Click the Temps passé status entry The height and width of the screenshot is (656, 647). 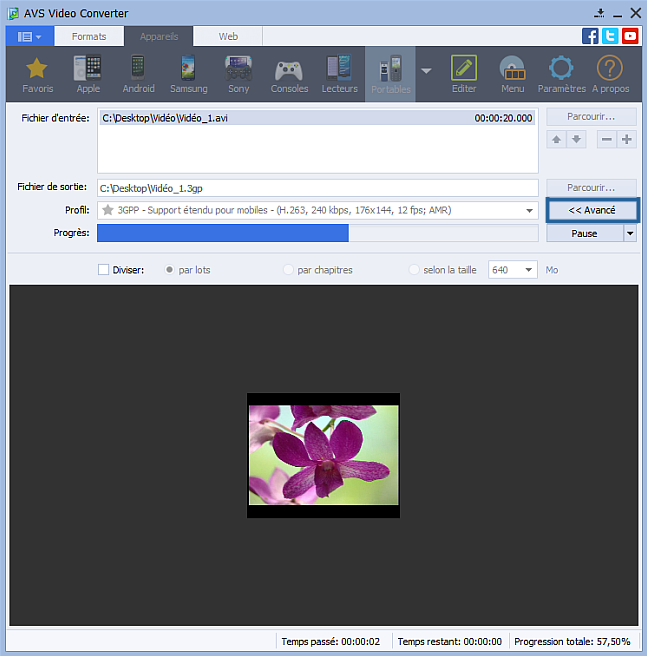point(331,642)
